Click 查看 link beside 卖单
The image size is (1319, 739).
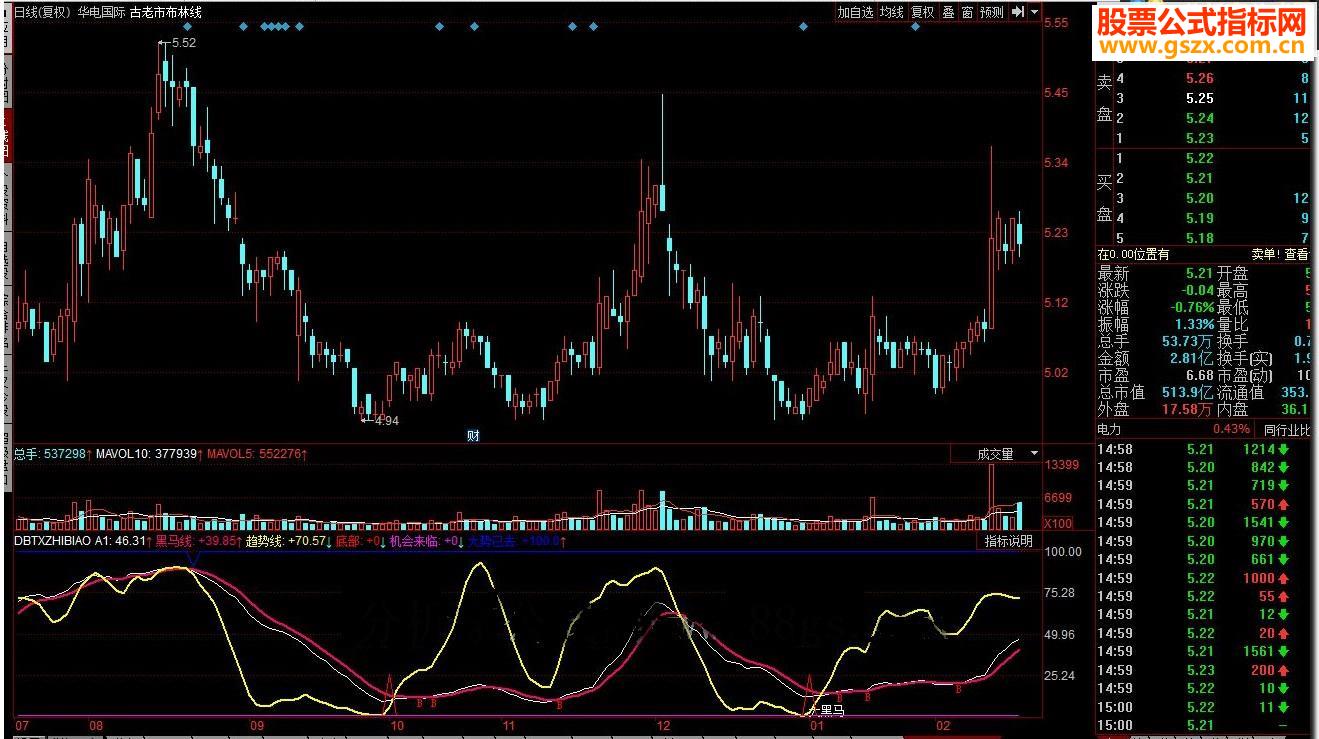1296,254
